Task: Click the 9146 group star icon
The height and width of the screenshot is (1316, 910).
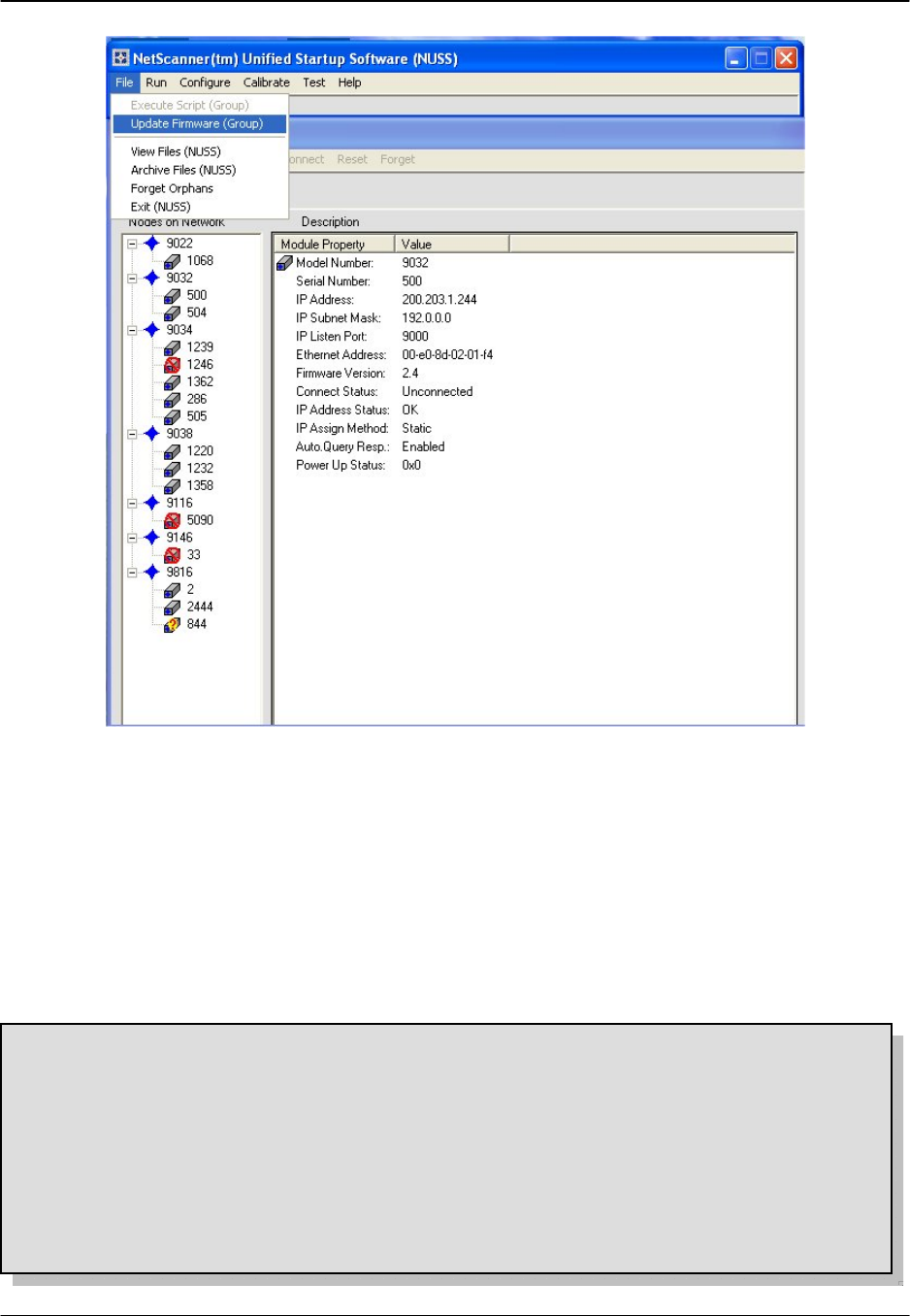Action: point(151,538)
